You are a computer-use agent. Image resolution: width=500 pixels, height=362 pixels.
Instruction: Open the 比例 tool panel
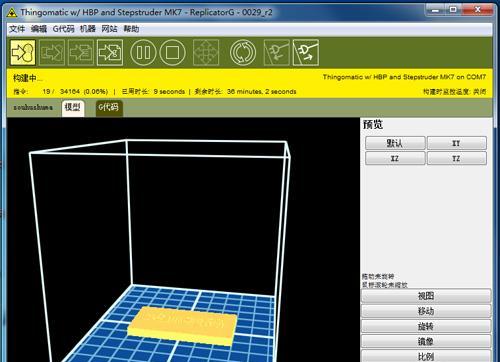(426, 356)
